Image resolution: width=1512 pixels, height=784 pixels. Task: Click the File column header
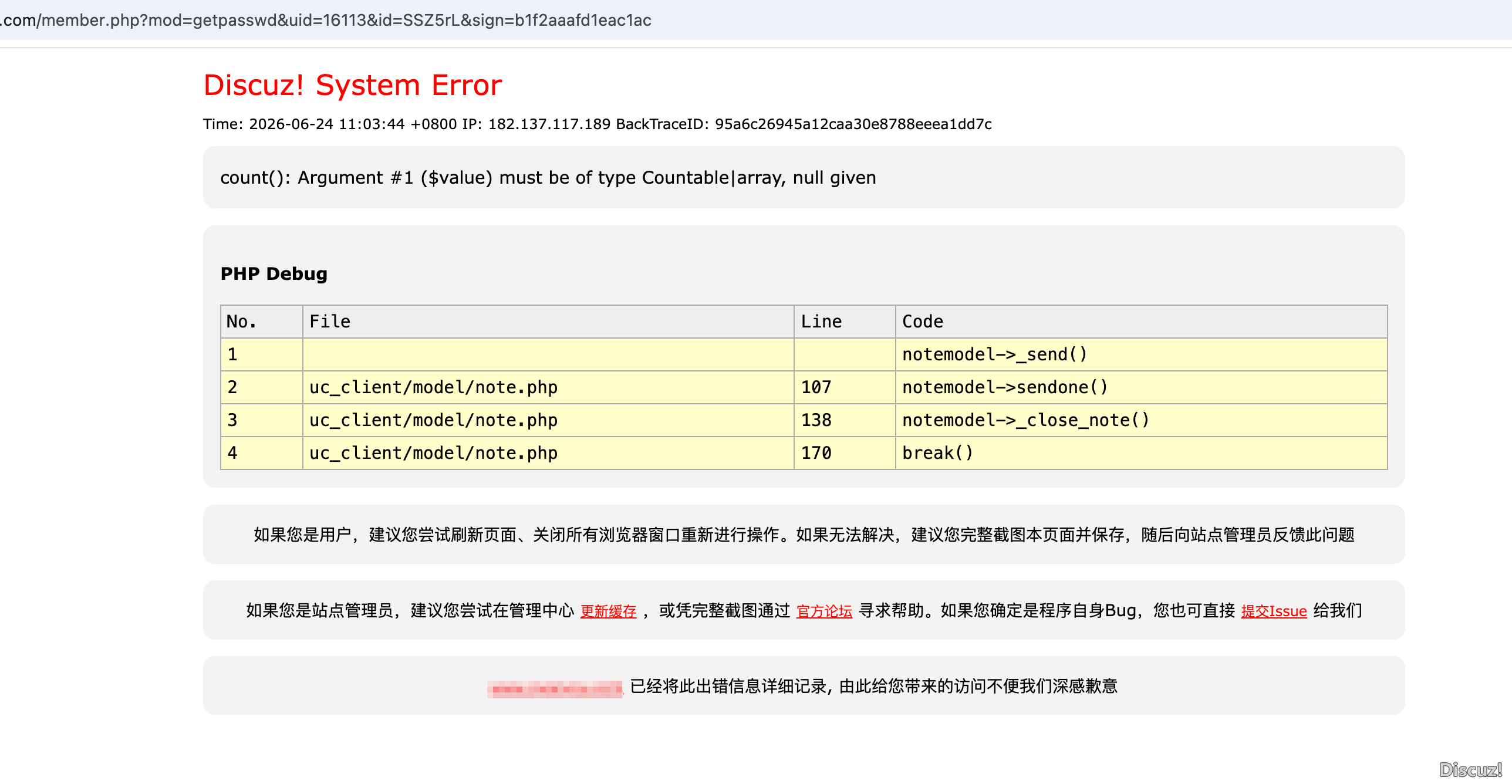[x=548, y=322]
